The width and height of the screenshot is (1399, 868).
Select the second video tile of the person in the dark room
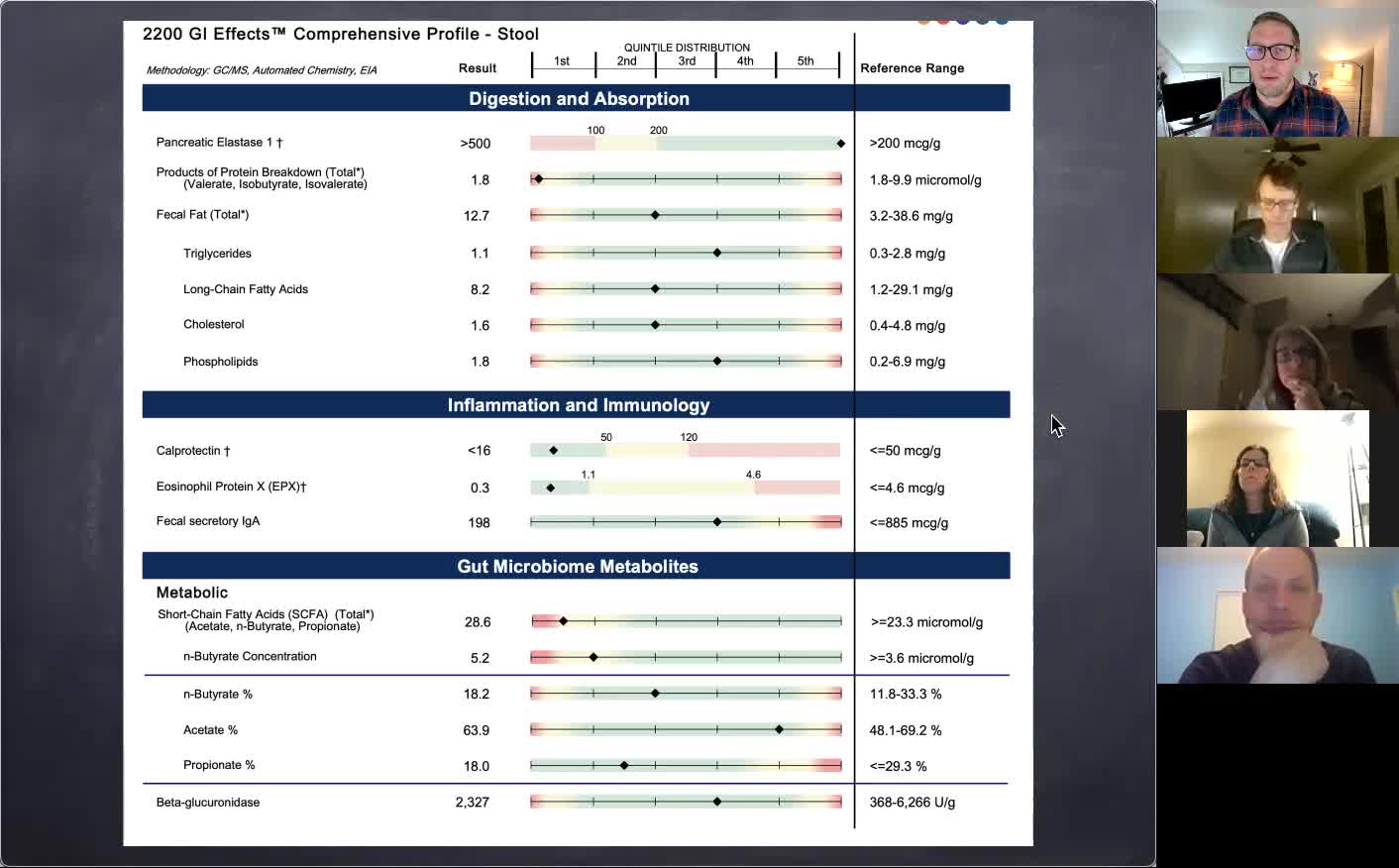[1278, 205]
